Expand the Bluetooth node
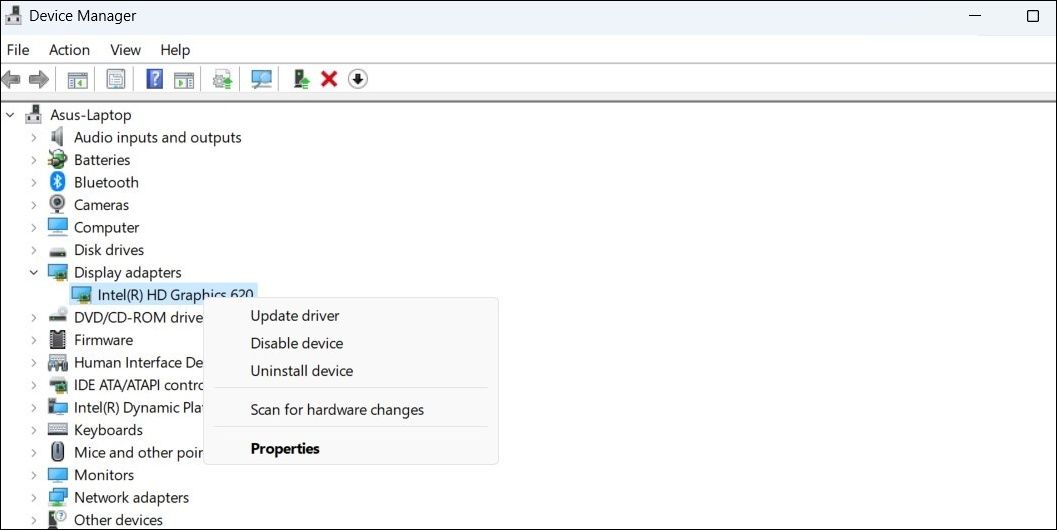This screenshot has width=1057, height=530. click(x=34, y=183)
